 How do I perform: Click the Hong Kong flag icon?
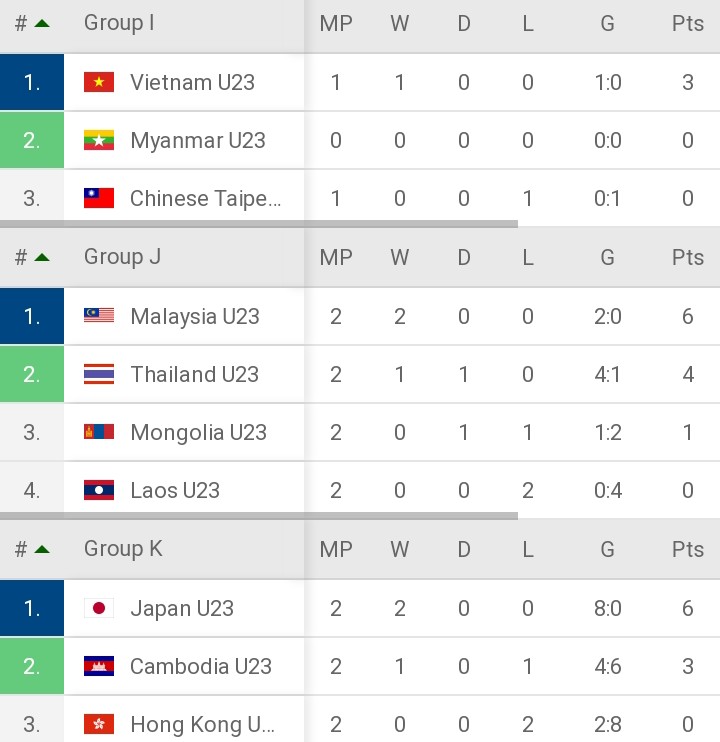tap(99, 724)
